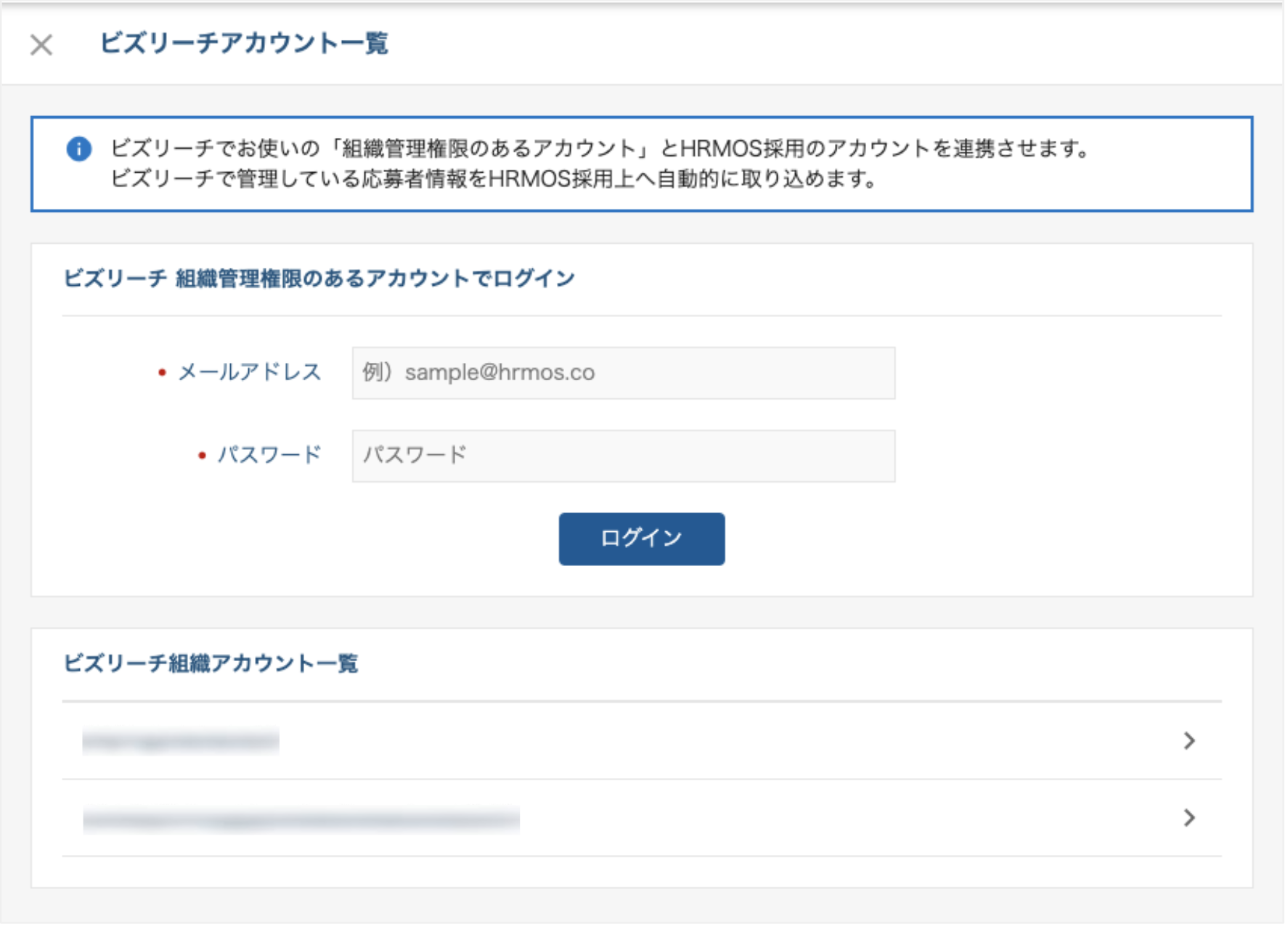Screen dimensions: 1288x926
Task: Click the notice line mentioning 自動的に取り込めます
Action: pyautogui.click(x=494, y=179)
